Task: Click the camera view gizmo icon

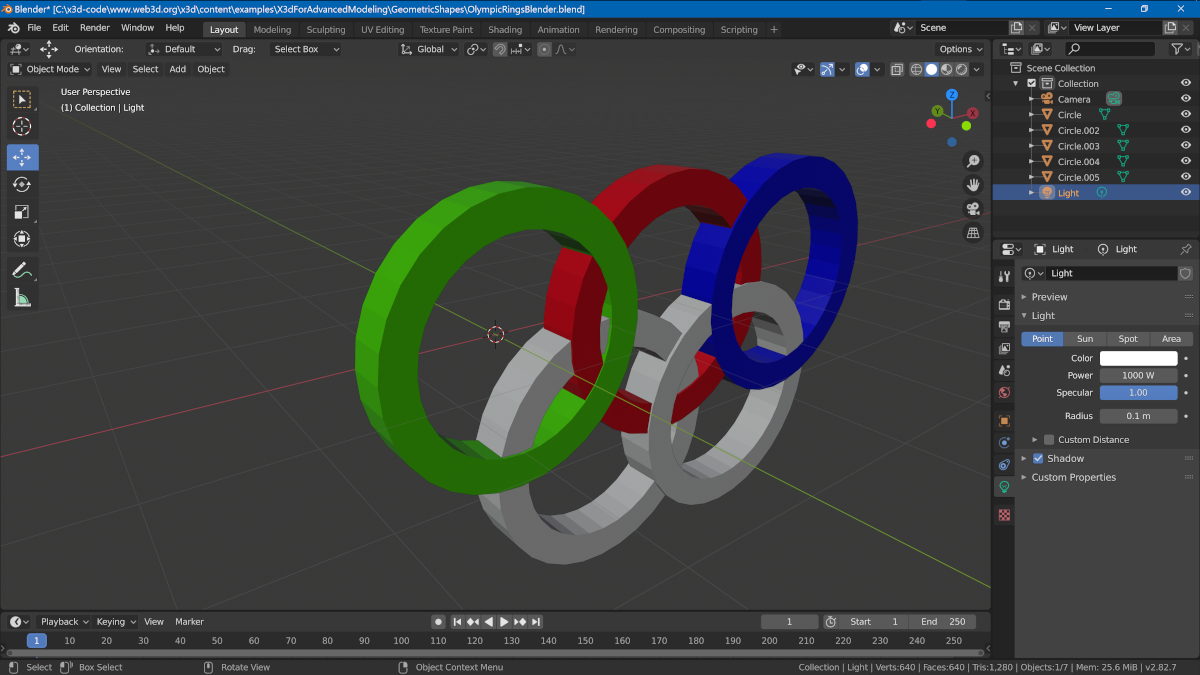Action: coord(972,209)
